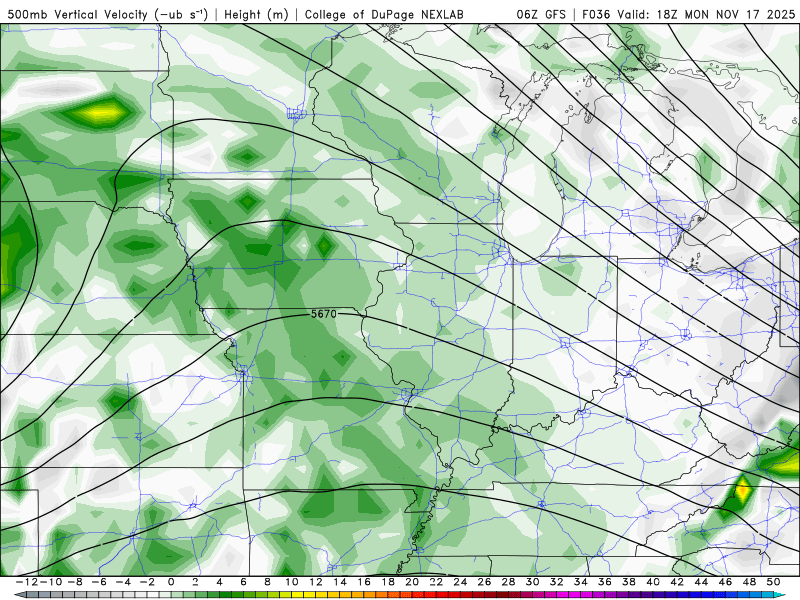Click the colorbar label -8
This screenshot has height=600, width=800.
pos(75,582)
